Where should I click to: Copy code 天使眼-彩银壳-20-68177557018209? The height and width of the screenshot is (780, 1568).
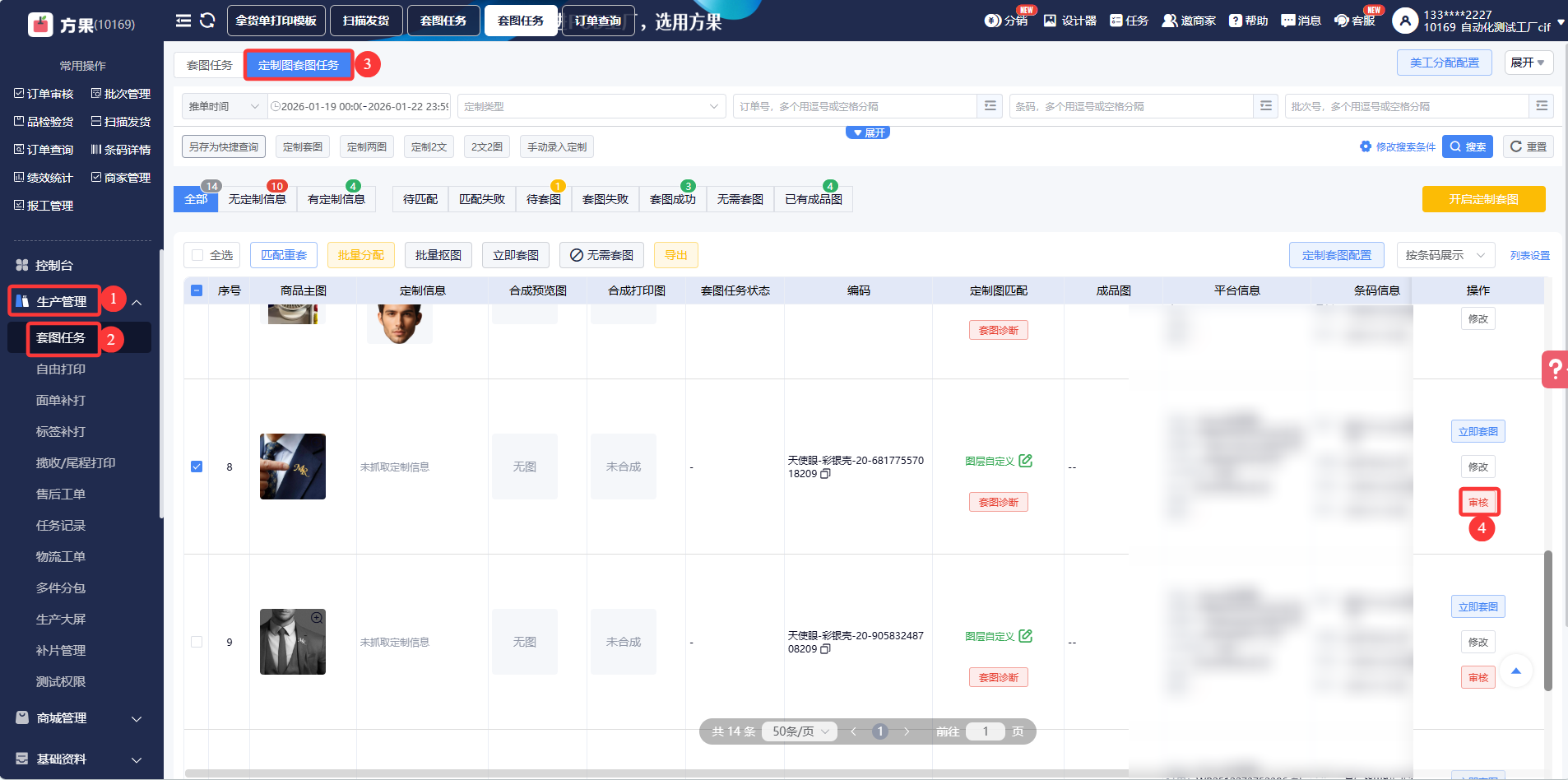[825, 474]
